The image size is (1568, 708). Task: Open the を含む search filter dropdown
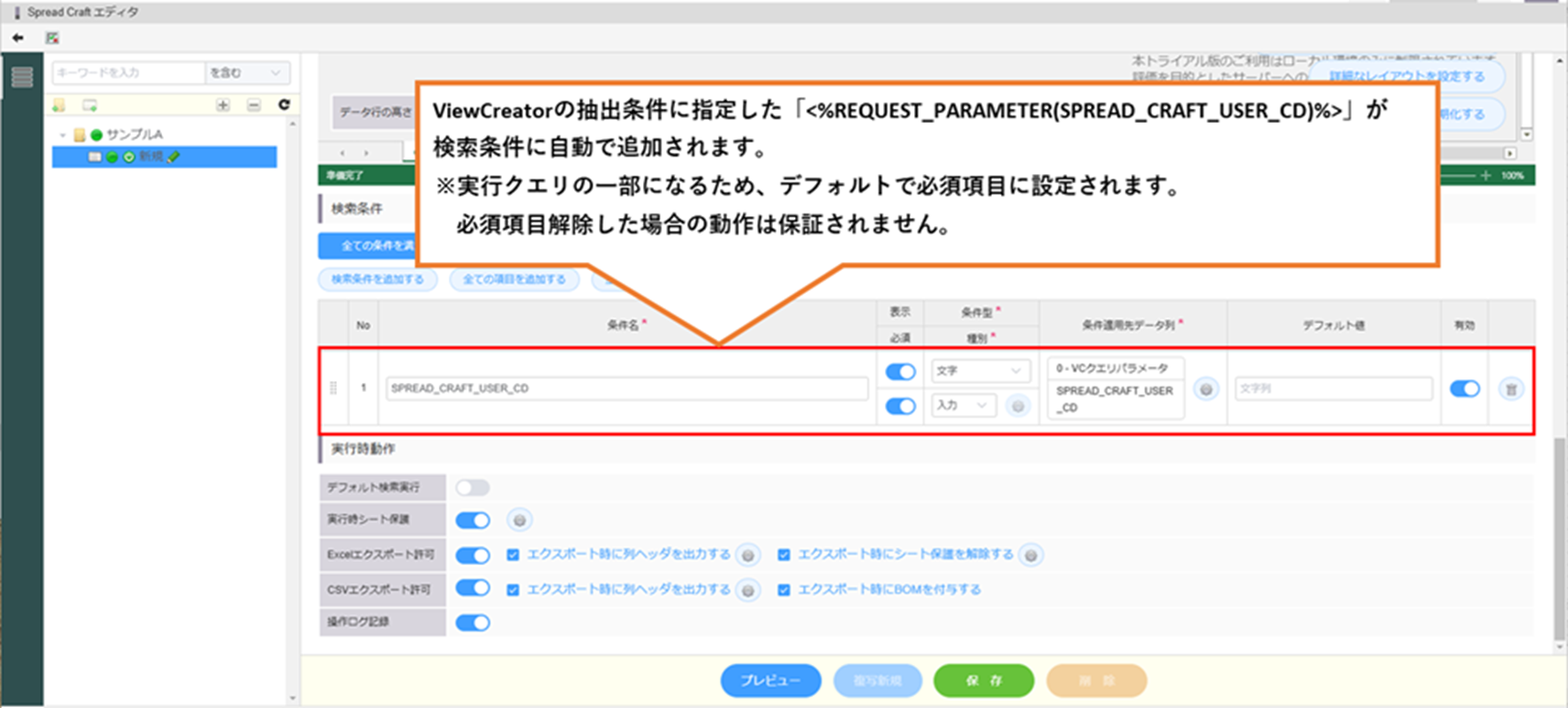[247, 72]
